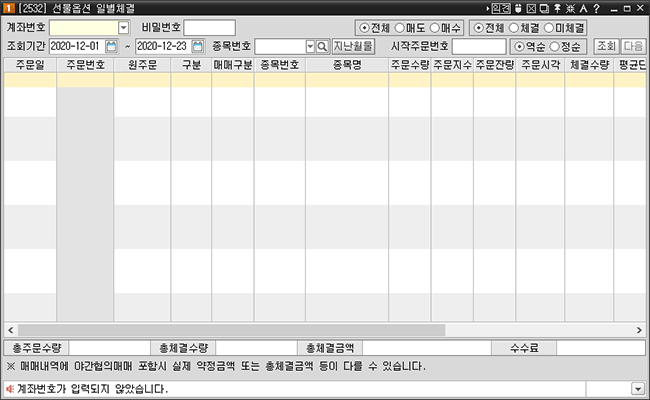The image size is (650, 400).
Task: Select the 매도 radio button
Action: [x=398, y=27]
